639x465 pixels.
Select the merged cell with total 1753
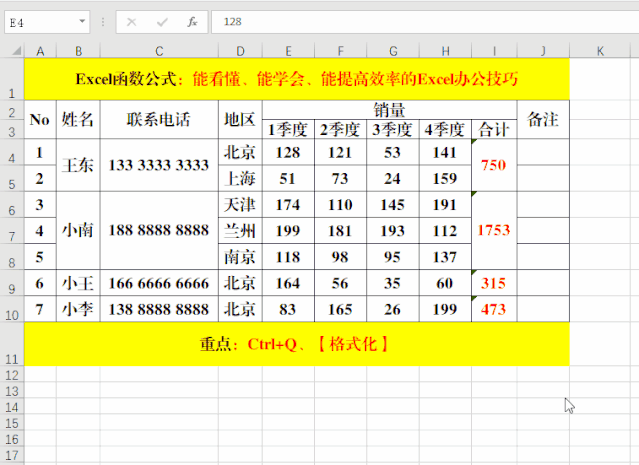click(x=494, y=230)
